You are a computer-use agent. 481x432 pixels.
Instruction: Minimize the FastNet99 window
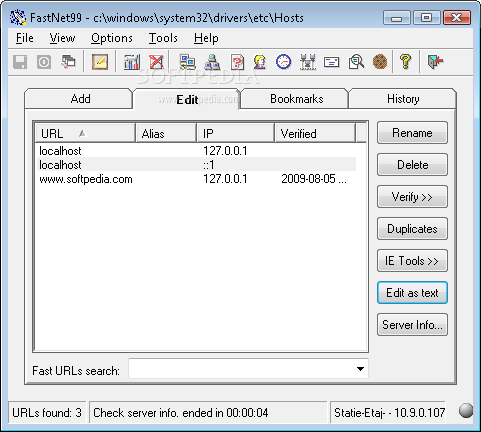pyautogui.click(x=397, y=18)
